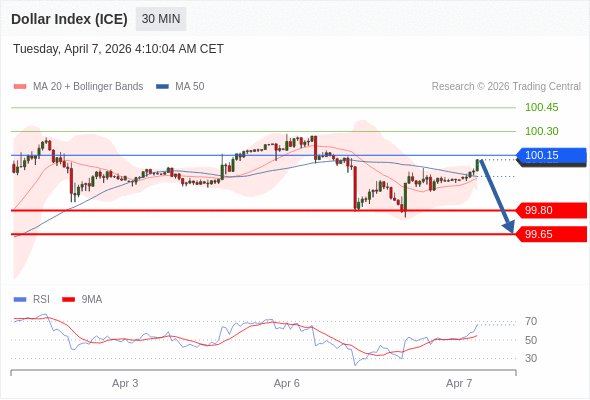Click the 100.45 resistance level label

point(541,108)
